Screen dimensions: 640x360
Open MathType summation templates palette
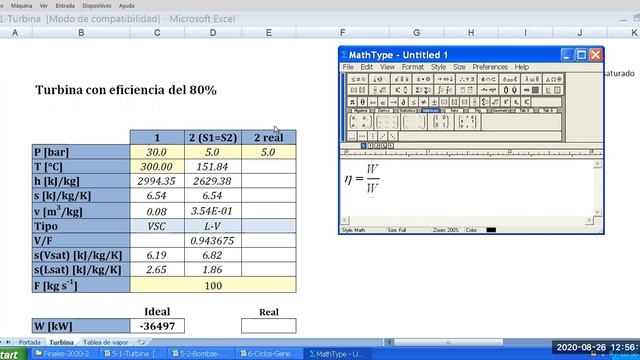tap(423, 90)
